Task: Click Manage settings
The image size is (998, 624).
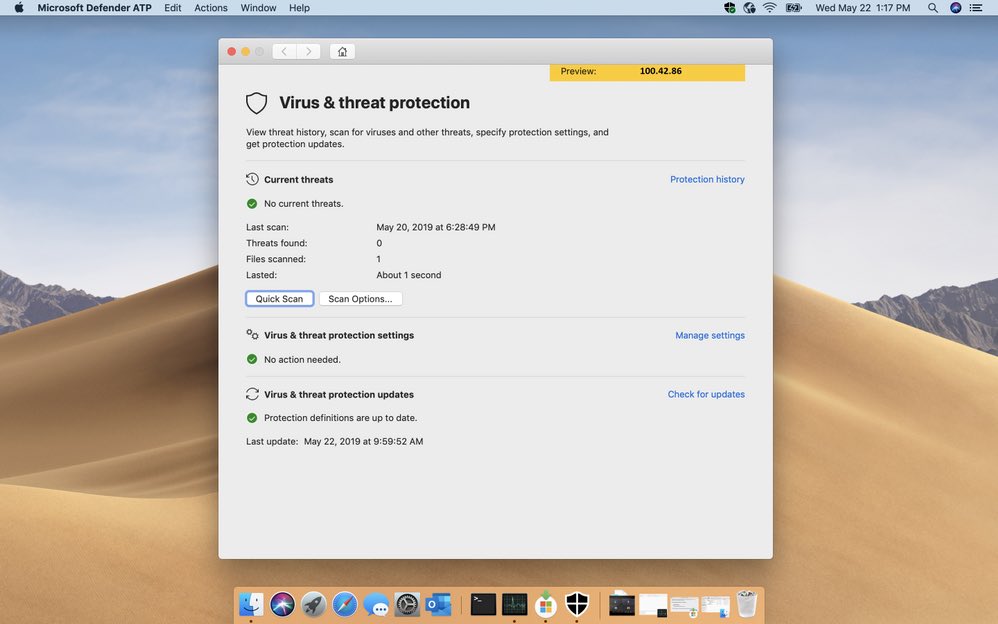Action: point(710,335)
